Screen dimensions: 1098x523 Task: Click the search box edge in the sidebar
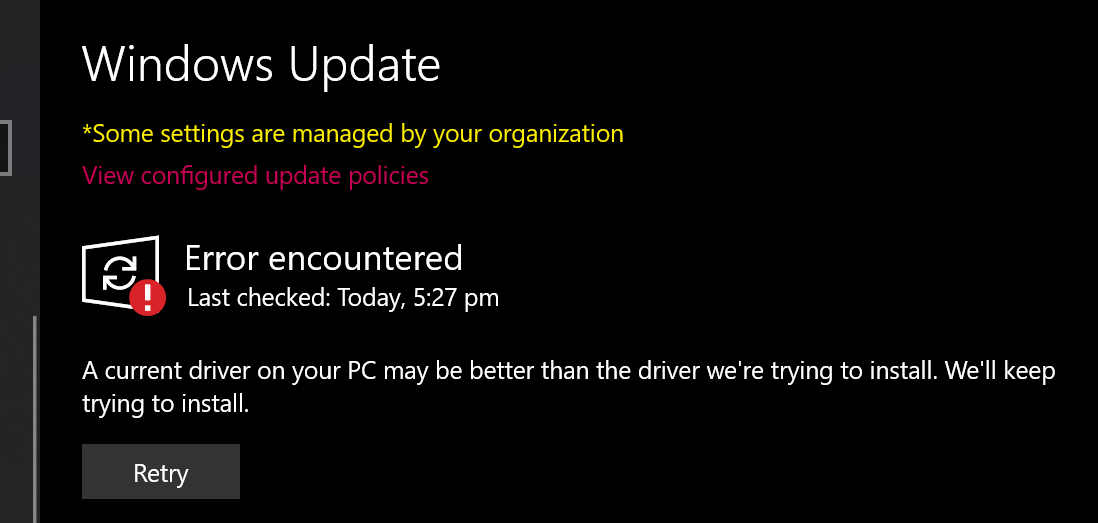click(x=6, y=148)
